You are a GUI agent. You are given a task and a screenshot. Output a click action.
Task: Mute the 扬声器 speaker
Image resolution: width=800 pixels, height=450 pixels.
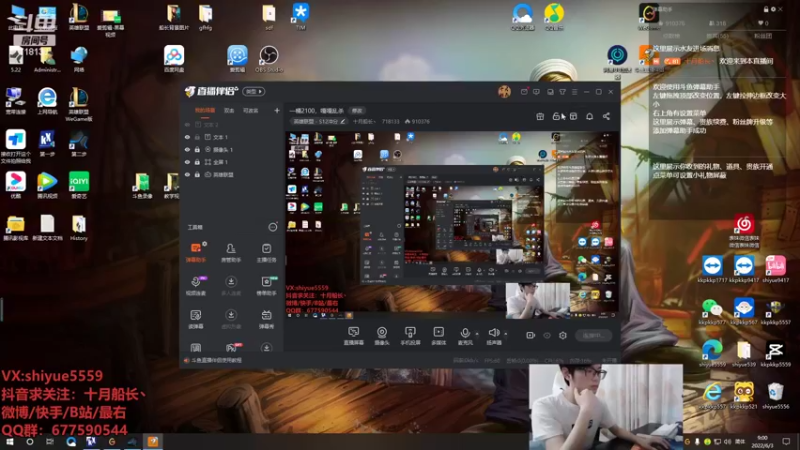(493, 336)
